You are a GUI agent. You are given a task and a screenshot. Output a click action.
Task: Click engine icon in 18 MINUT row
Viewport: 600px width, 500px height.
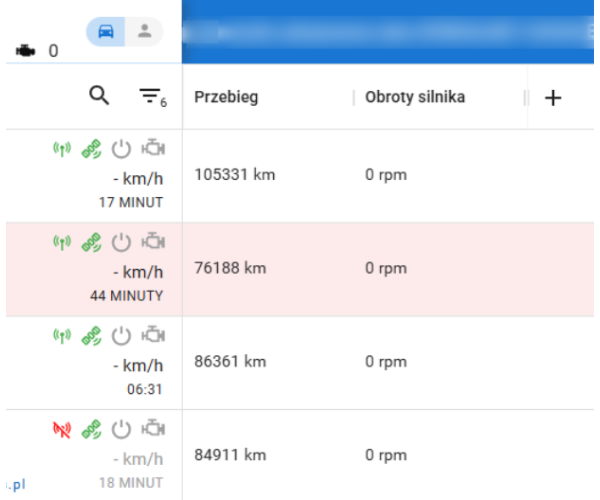point(153,428)
